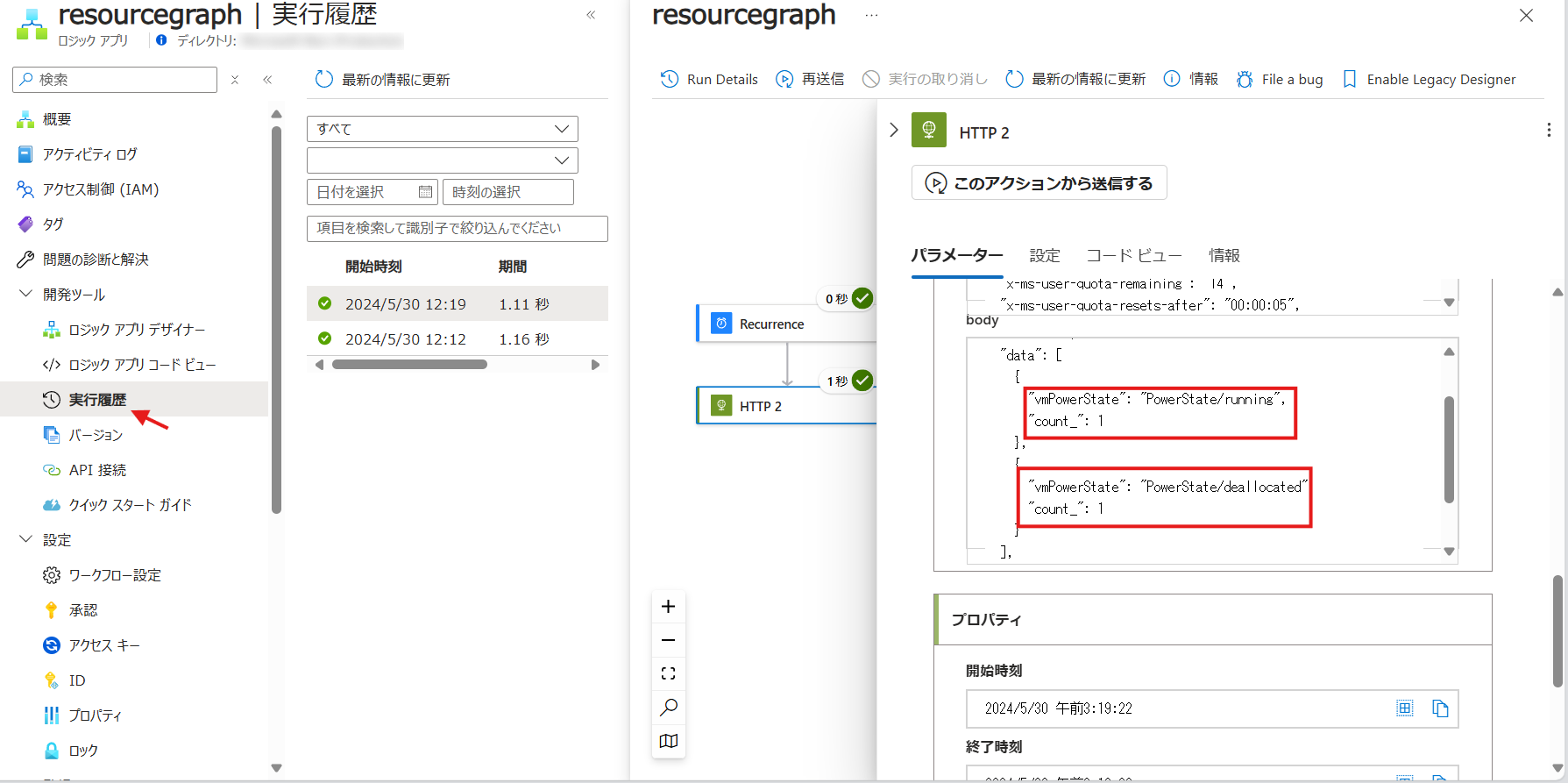Close the resourcegraph run detail pane
The image size is (1568, 783).
(1526, 16)
